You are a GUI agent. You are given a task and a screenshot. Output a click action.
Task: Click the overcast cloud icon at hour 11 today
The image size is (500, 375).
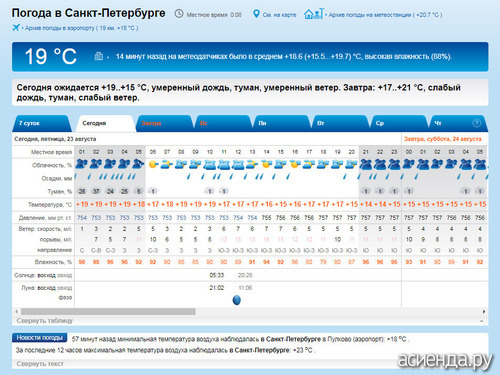tap(224, 164)
